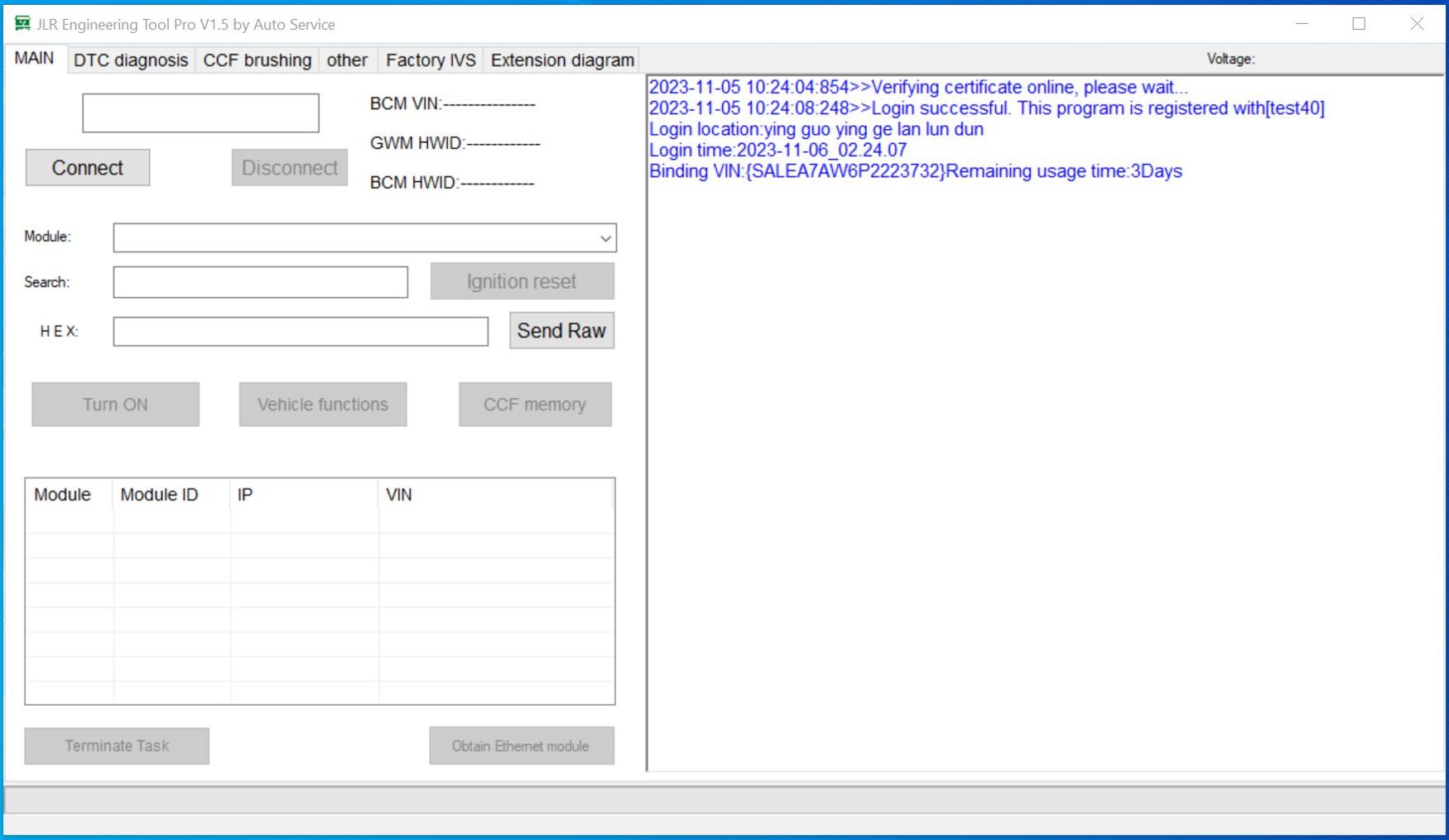Click the BCM HWID label
The width and height of the screenshot is (1449, 840).
(x=451, y=183)
